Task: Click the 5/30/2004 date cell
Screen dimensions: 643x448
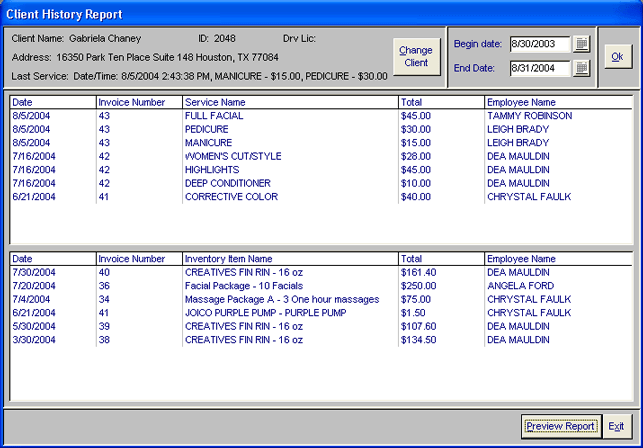Action: [34, 327]
